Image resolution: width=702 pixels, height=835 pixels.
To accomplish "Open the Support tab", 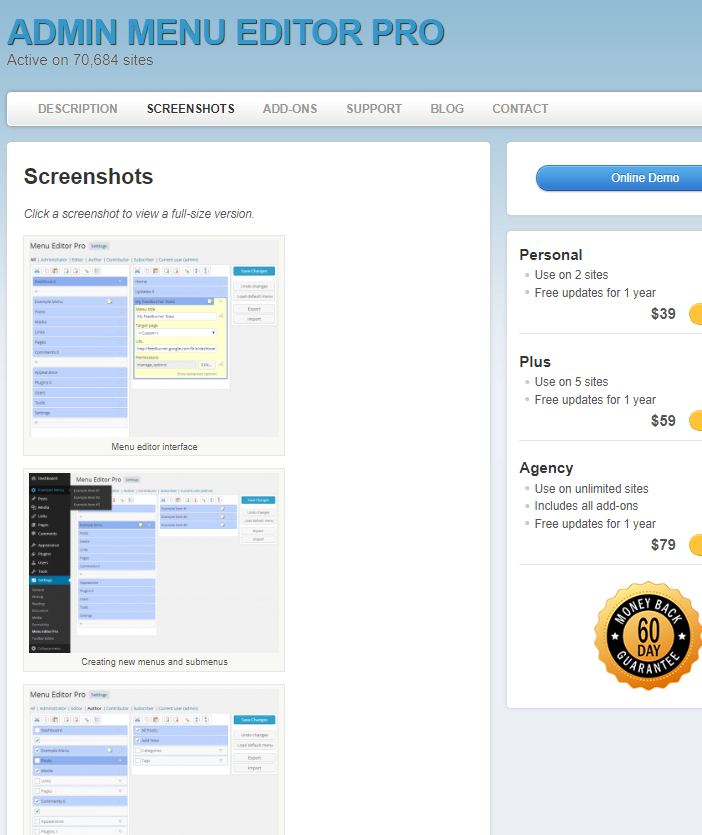I will click(x=374, y=109).
